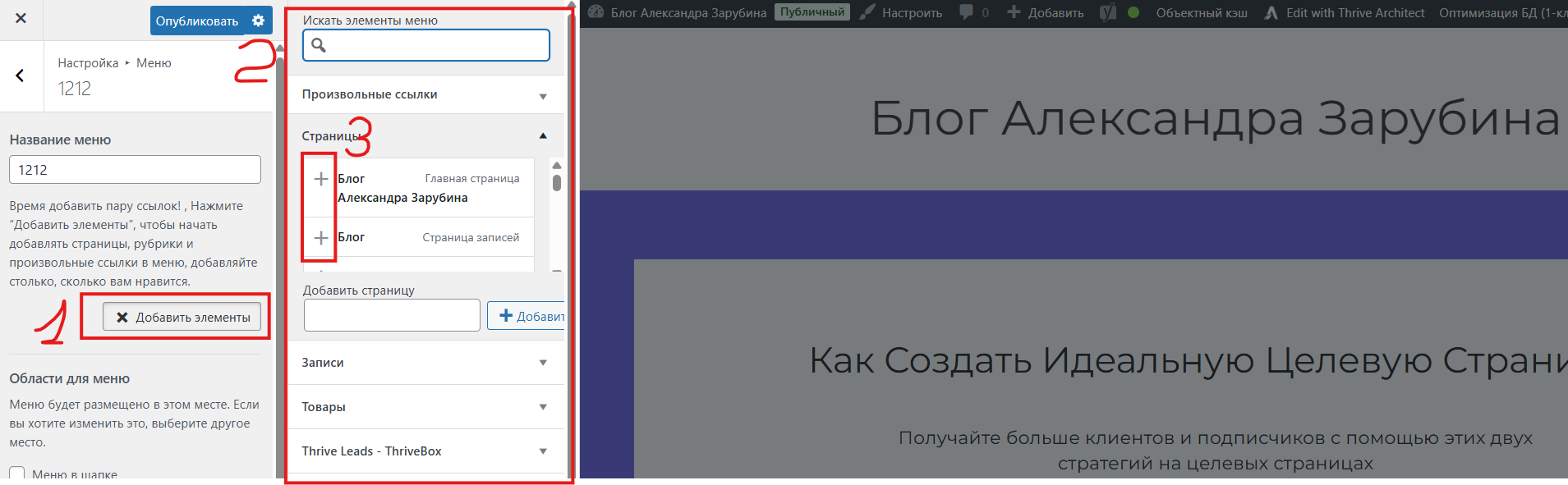Click the Области для меню heading
Image resolution: width=1568 pixels, height=485 pixels.
(70, 378)
